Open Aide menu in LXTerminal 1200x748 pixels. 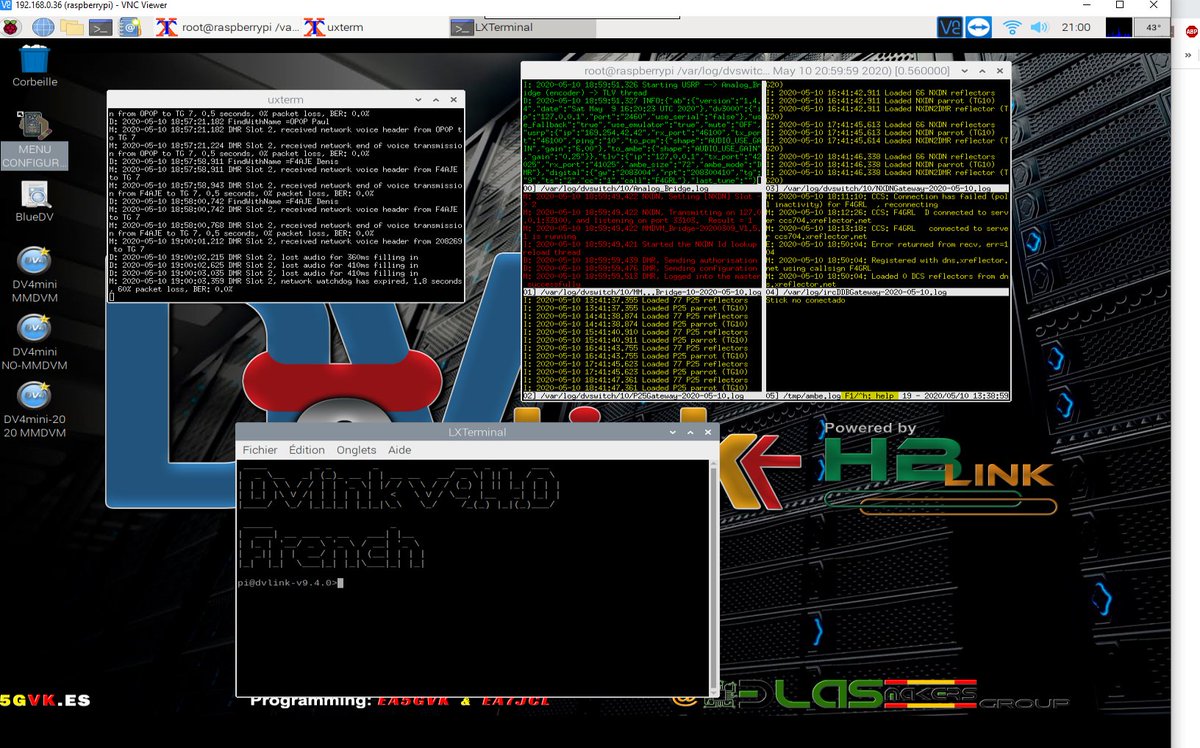(x=400, y=450)
